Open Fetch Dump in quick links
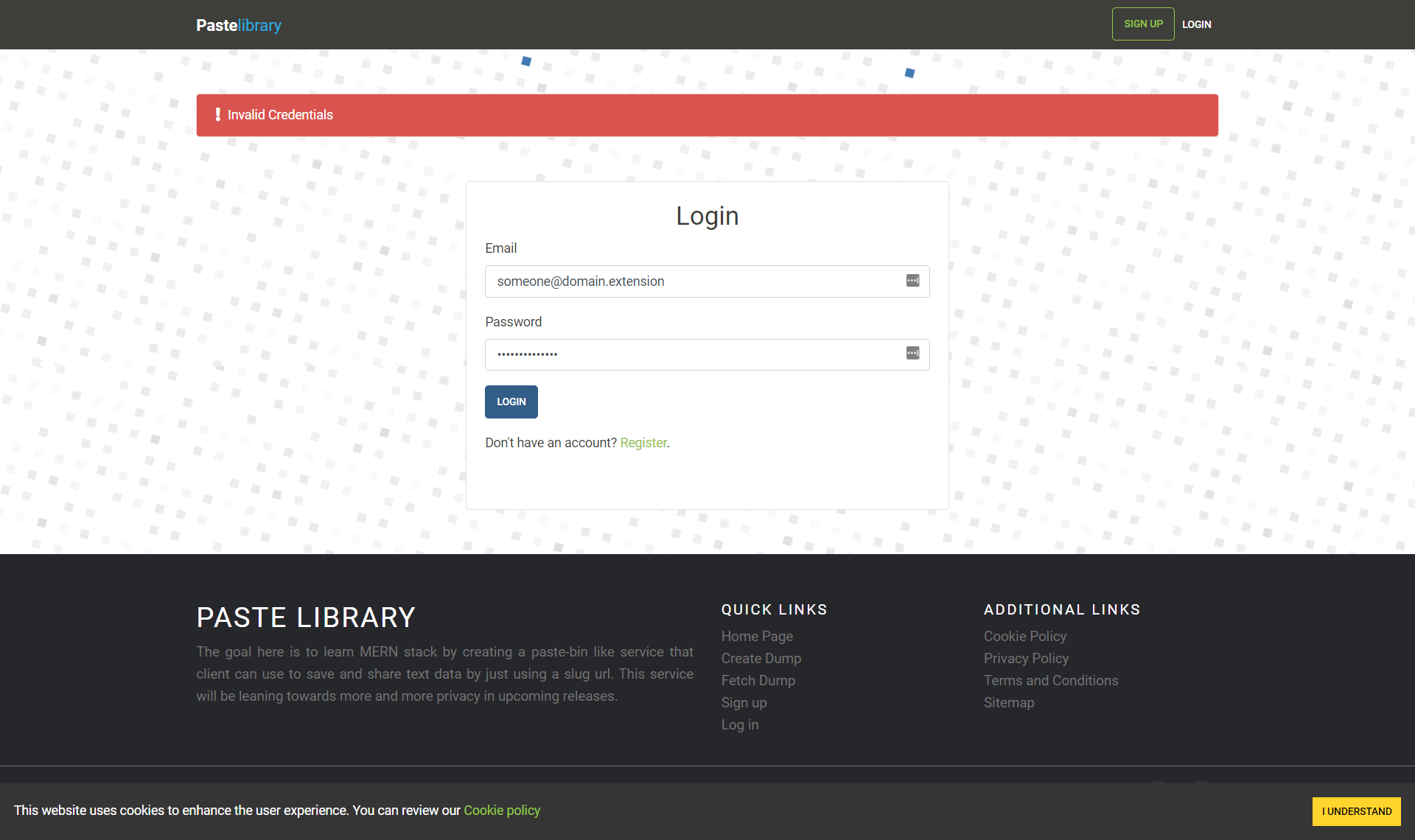Viewport: 1415px width, 840px height. [758, 680]
